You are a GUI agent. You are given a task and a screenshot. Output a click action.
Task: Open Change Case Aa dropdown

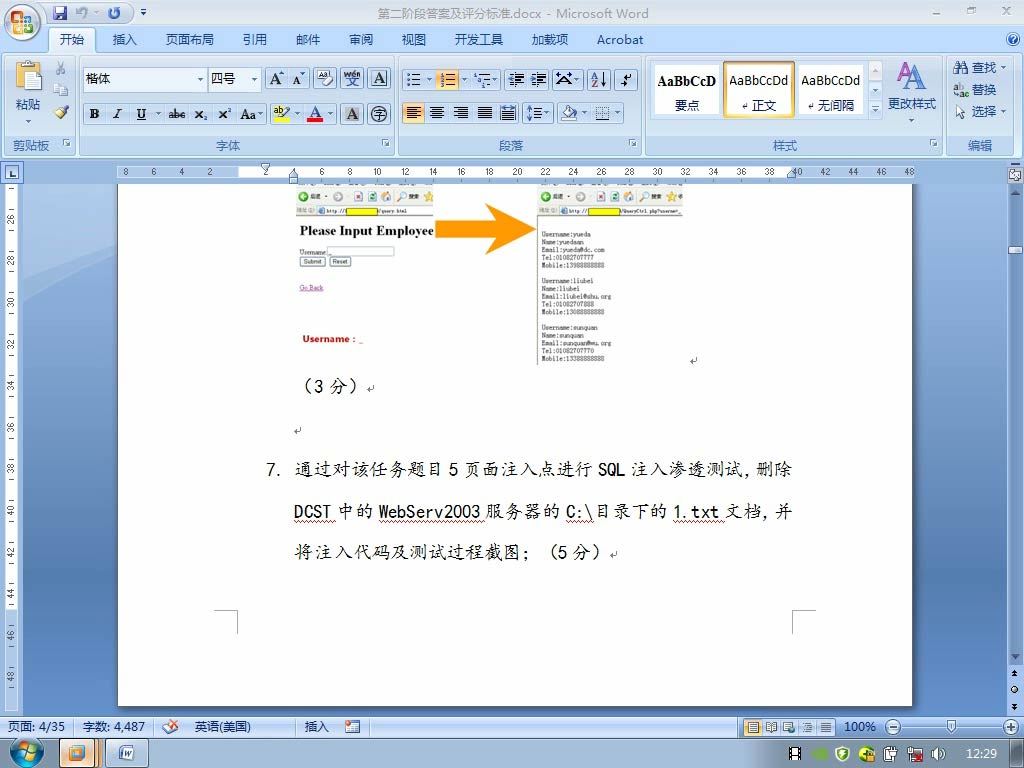pyautogui.click(x=251, y=114)
